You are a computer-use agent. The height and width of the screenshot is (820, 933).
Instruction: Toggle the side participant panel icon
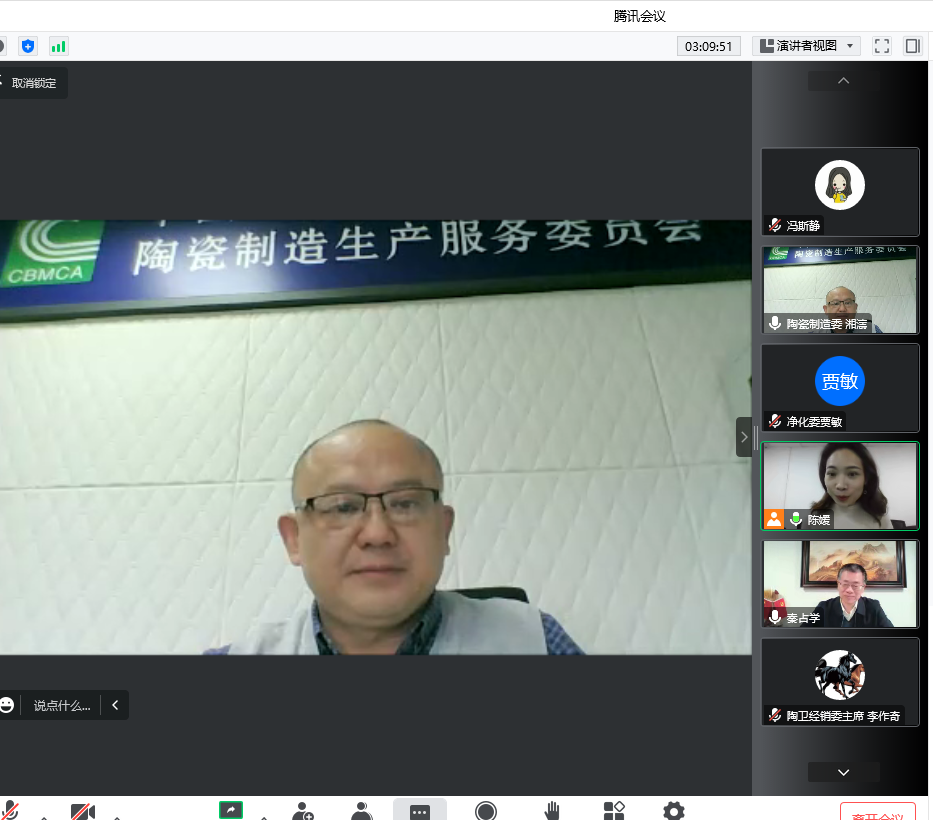coord(912,46)
